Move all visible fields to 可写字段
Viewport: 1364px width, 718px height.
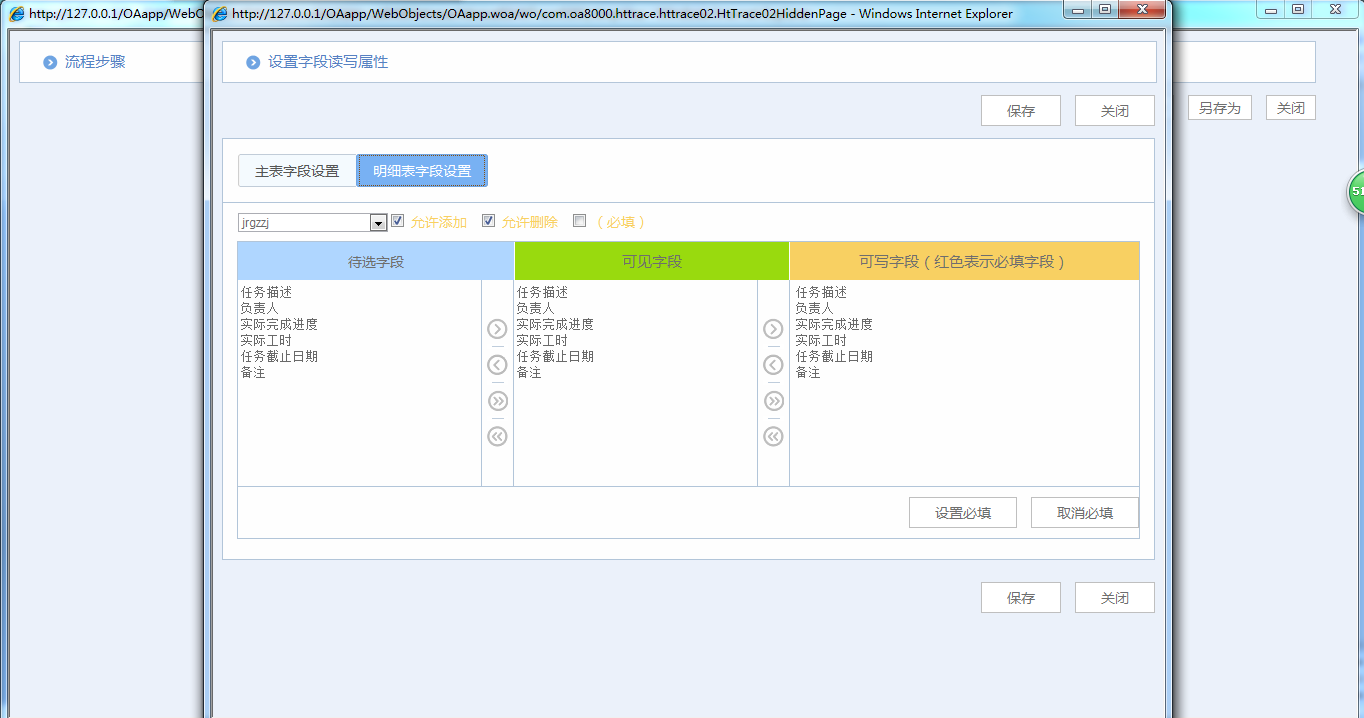[773, 400]
